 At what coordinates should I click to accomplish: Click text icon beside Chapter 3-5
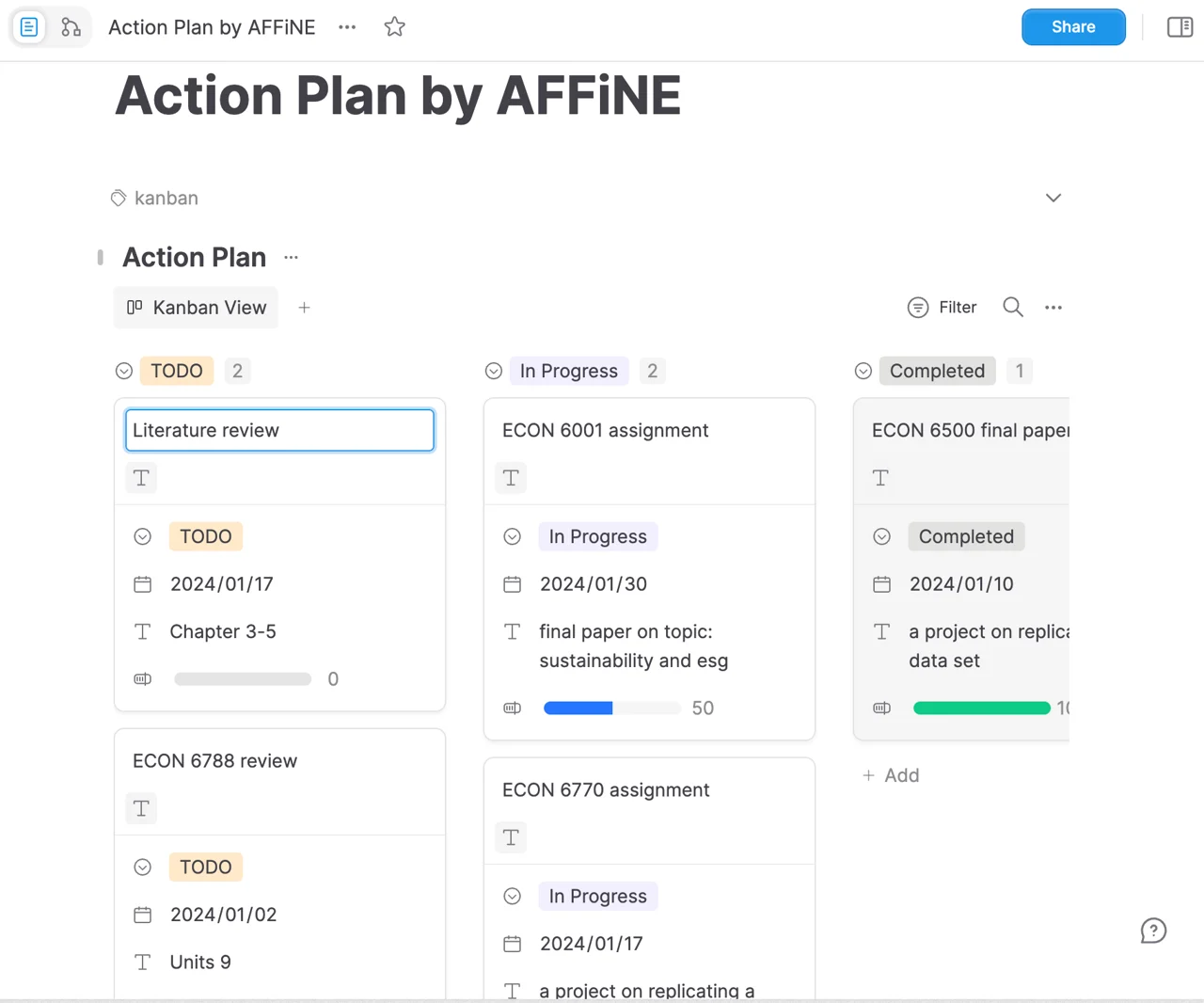click(x=143, y=631)
